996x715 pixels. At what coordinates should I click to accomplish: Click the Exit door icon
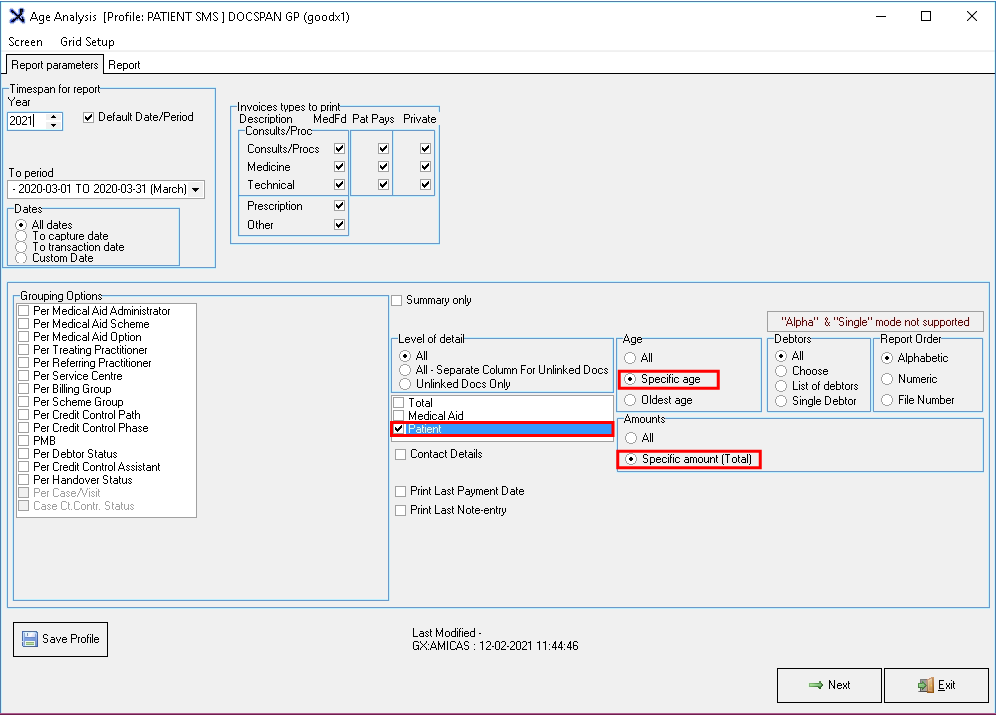(924, 685)
